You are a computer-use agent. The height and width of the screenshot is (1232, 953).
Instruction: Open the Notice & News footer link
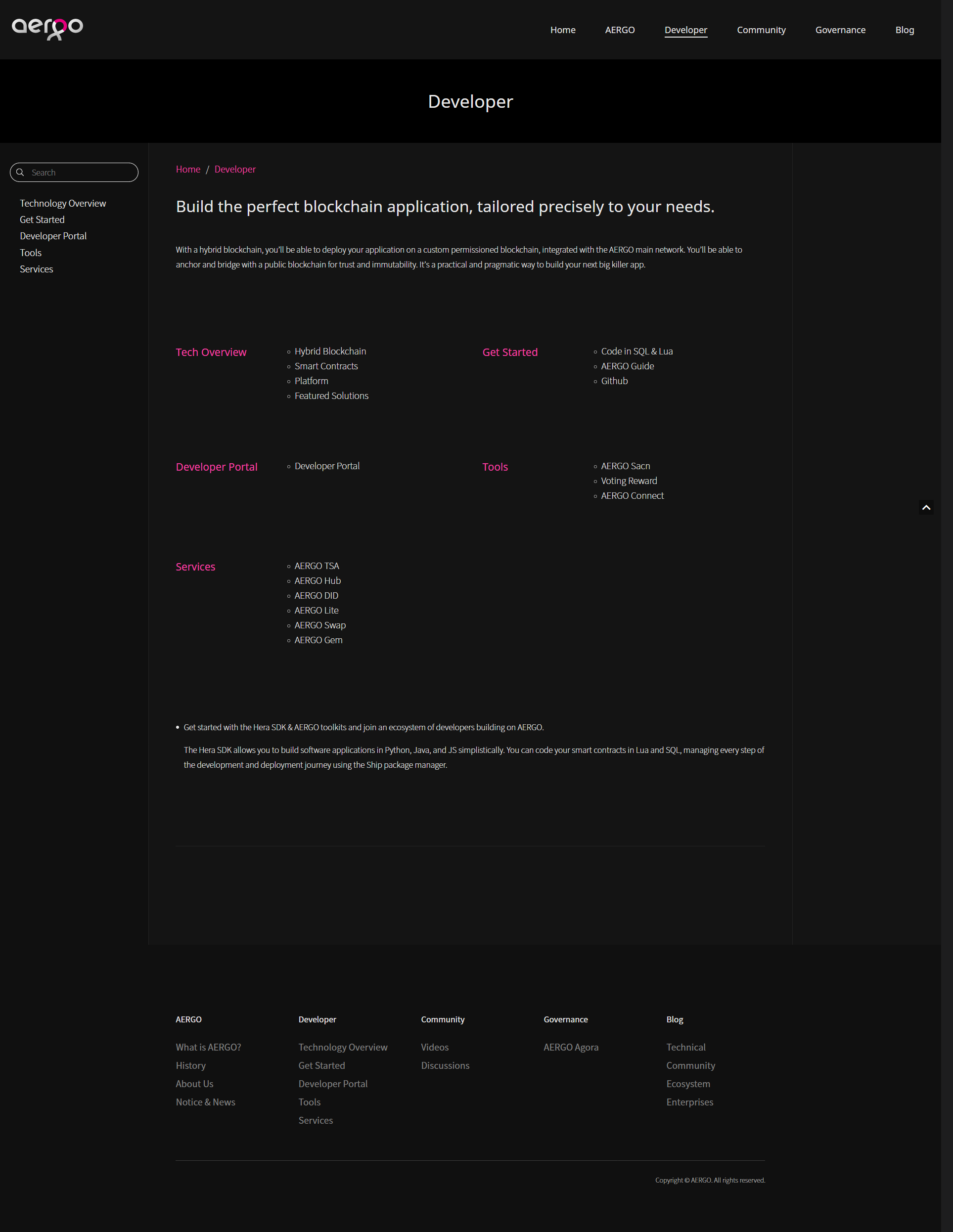click(x=205, y=1102)
